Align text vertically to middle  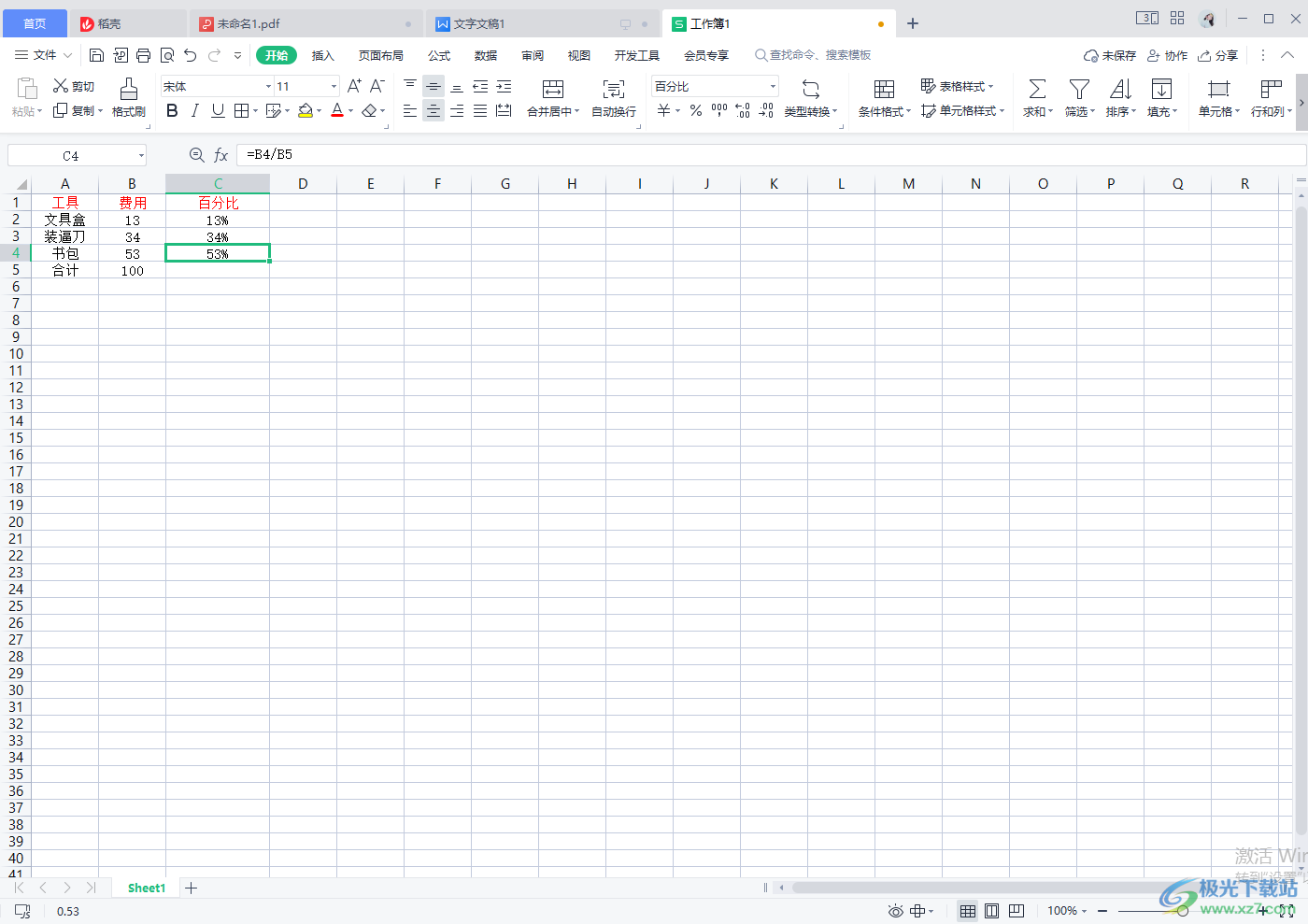[x=434, y=86]
